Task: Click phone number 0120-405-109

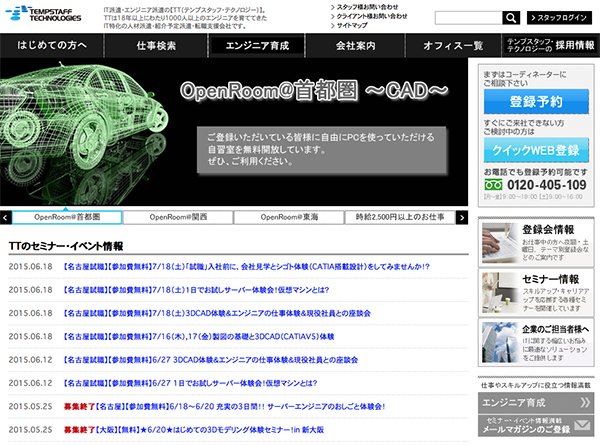Action: [x=546, y=185]
